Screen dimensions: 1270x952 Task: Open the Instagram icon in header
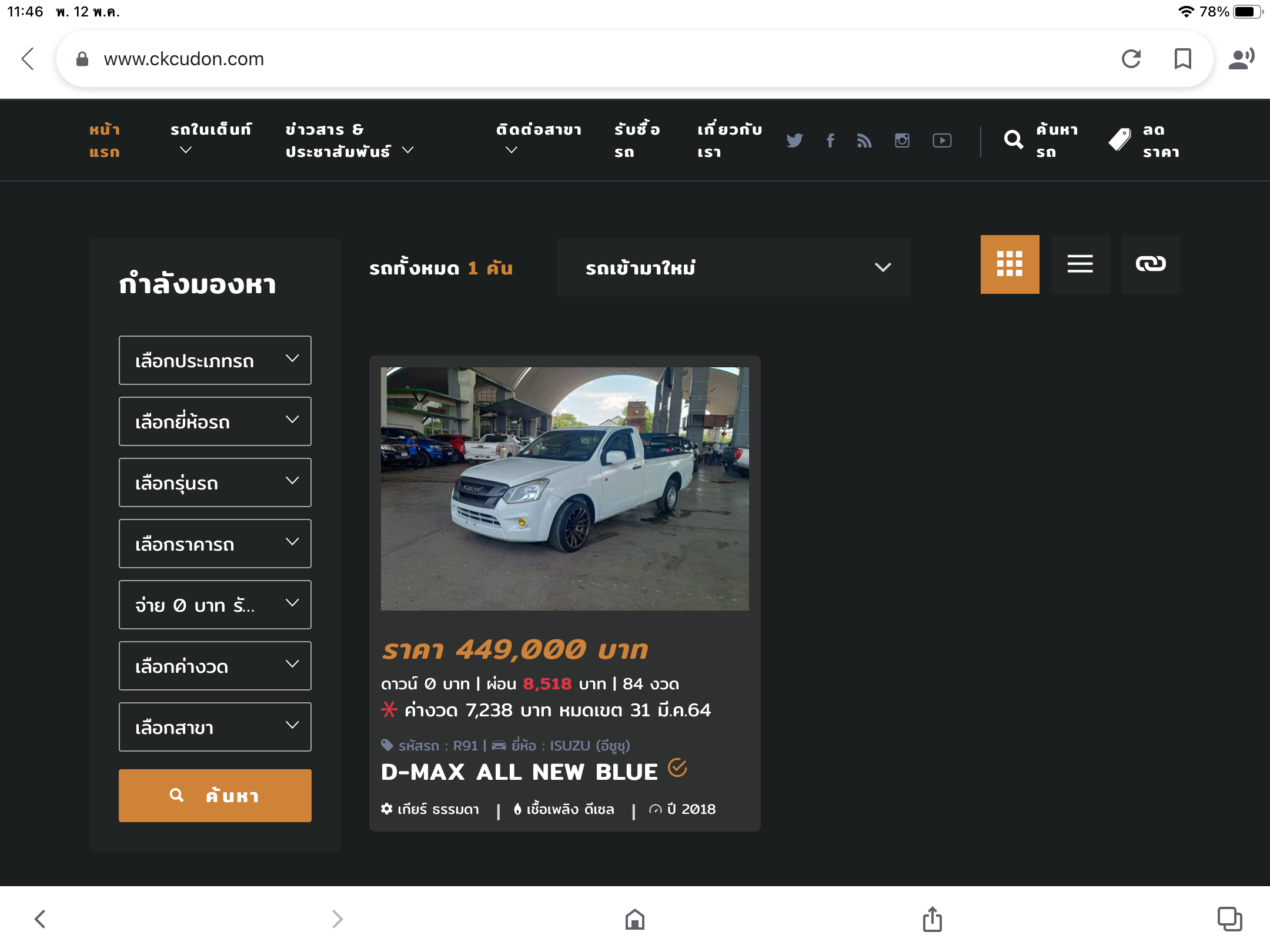[902, 140]
